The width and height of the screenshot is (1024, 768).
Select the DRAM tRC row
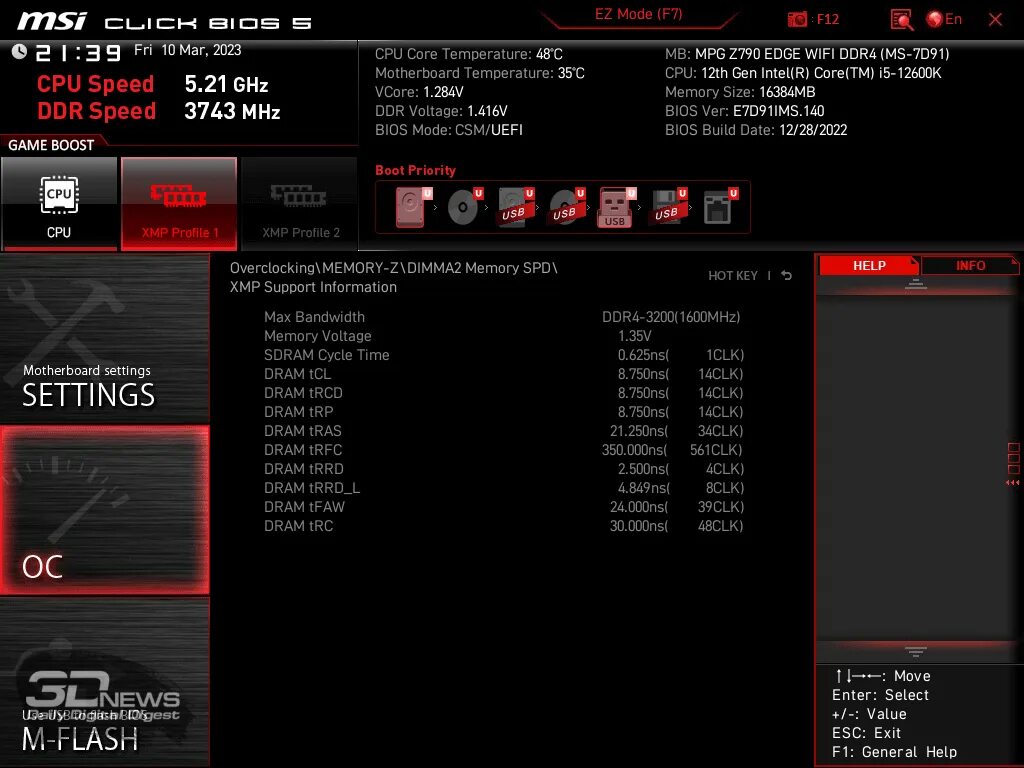click(504, 526)
